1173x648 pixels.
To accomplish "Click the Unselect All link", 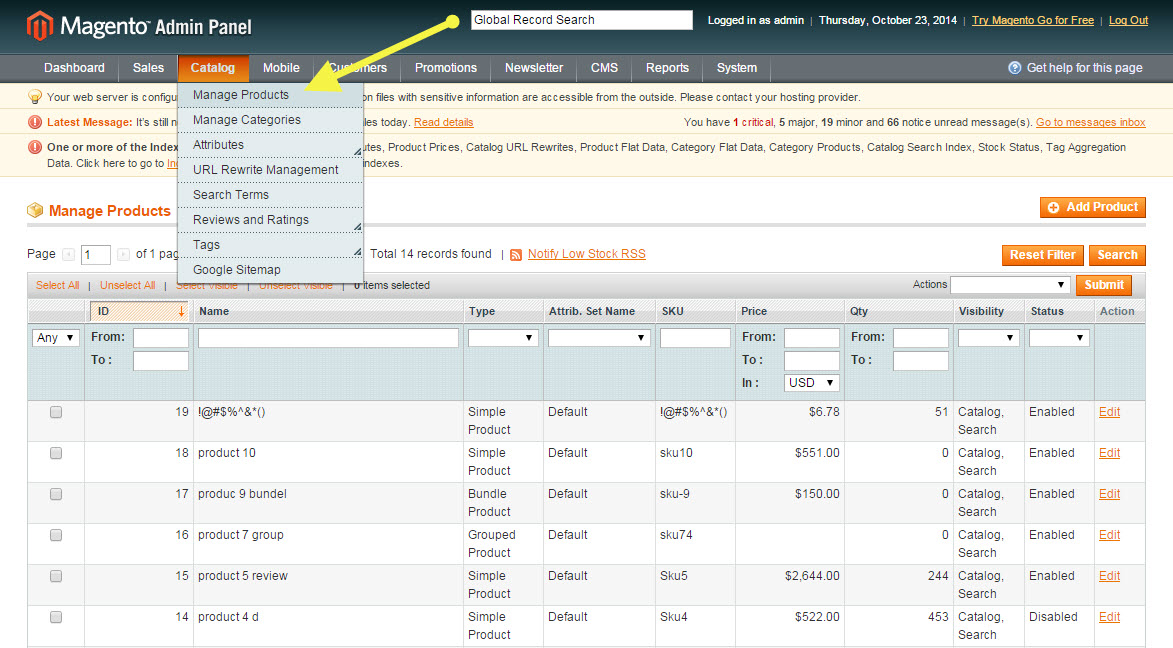I will click(128, 285).
